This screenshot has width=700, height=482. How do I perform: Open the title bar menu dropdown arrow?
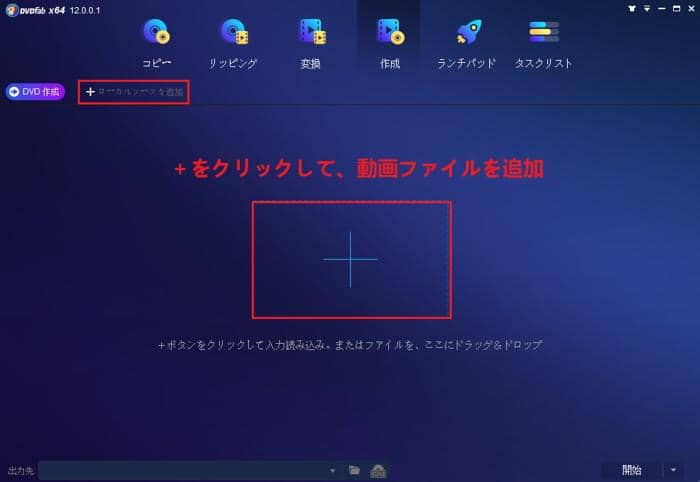tap(646, 8)
